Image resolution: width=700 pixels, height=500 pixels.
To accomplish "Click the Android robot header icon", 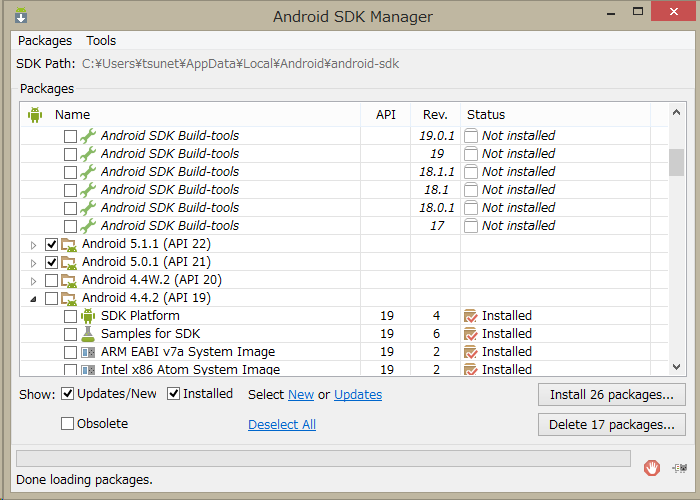I will (x=35, y=115).
